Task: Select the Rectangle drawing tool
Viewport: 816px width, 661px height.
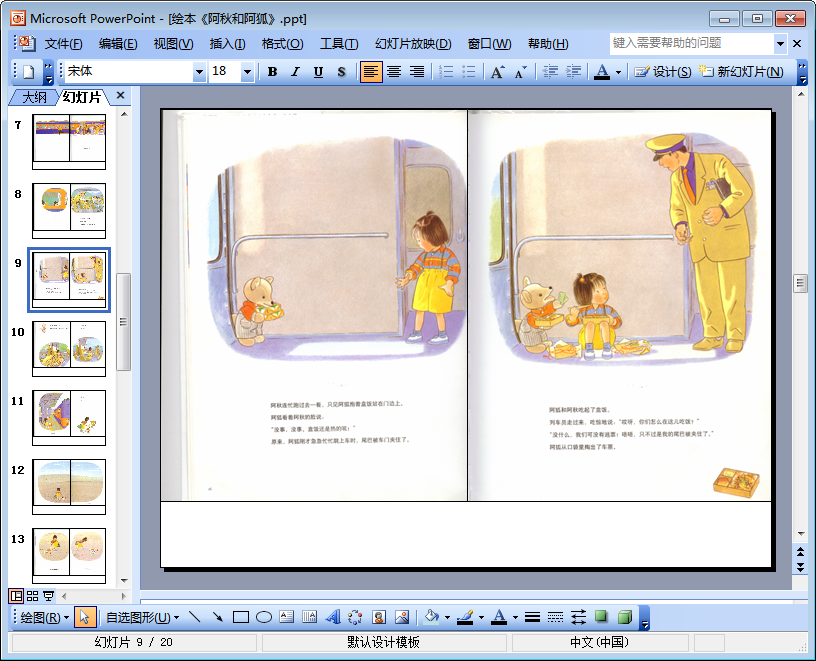Action: click(x=240, y=618)
